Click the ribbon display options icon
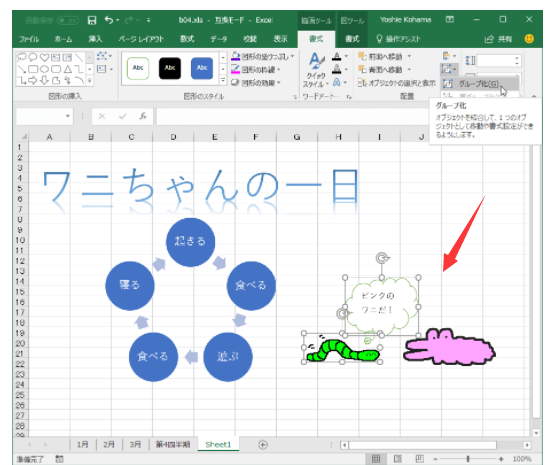 tap(450, 20)
